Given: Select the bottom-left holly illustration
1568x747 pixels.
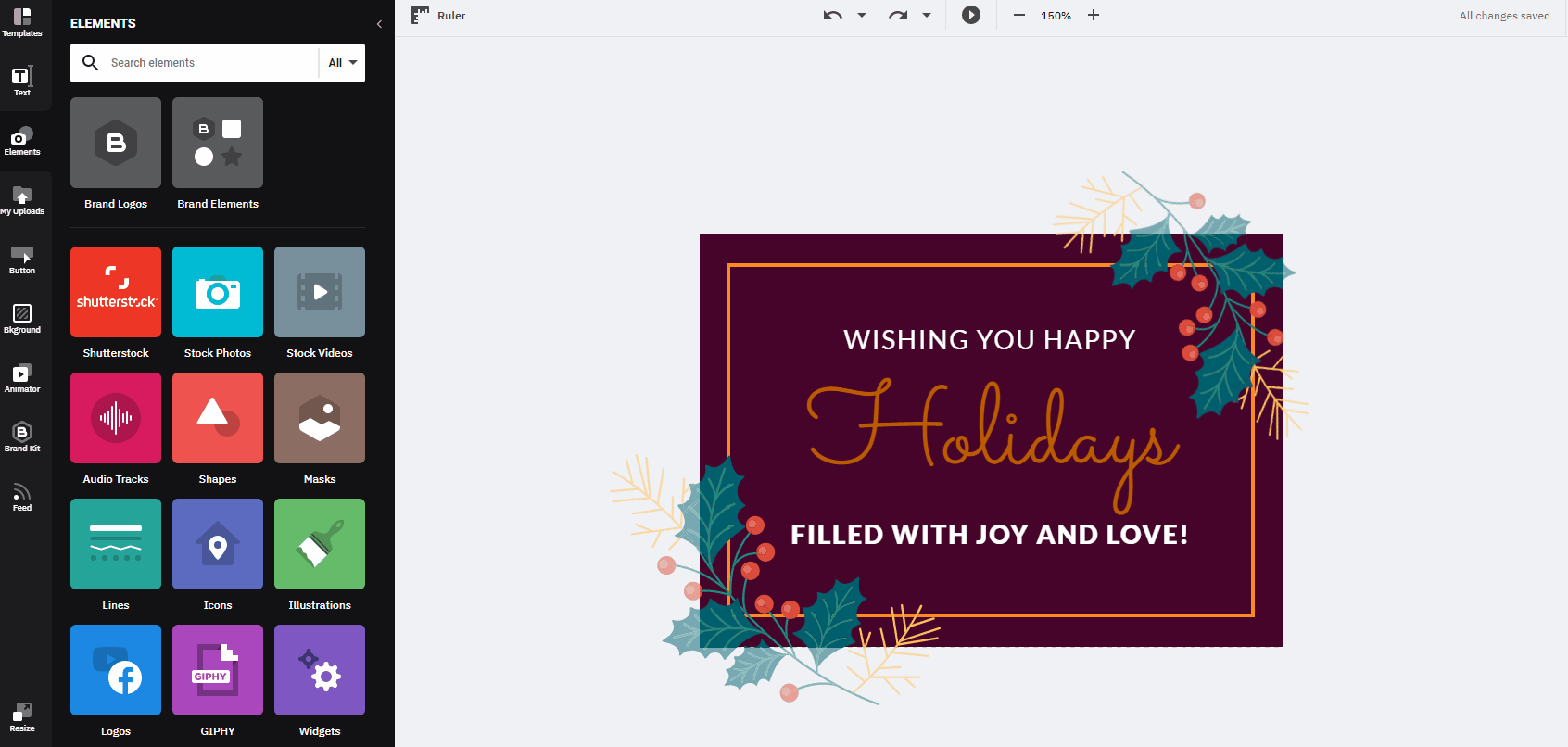Looking at the screenshot, I should click(x=775, y=580).
